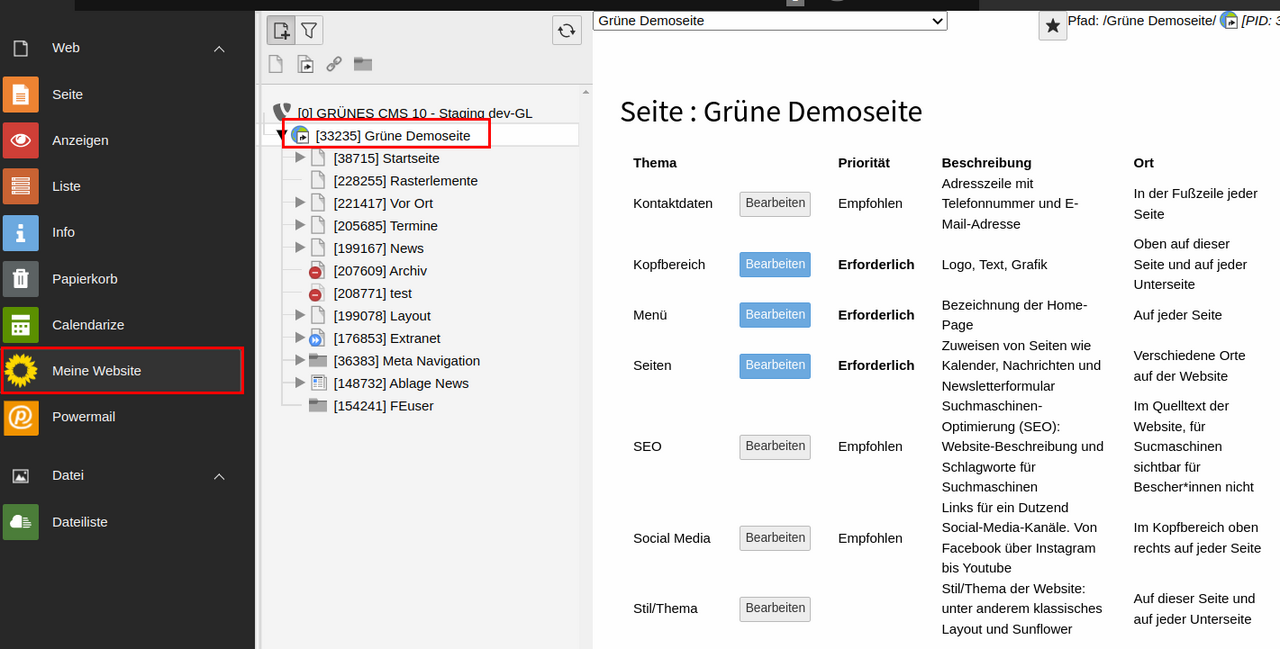
Task: Collapse the Datei module group
Action: tap(219, 477)
